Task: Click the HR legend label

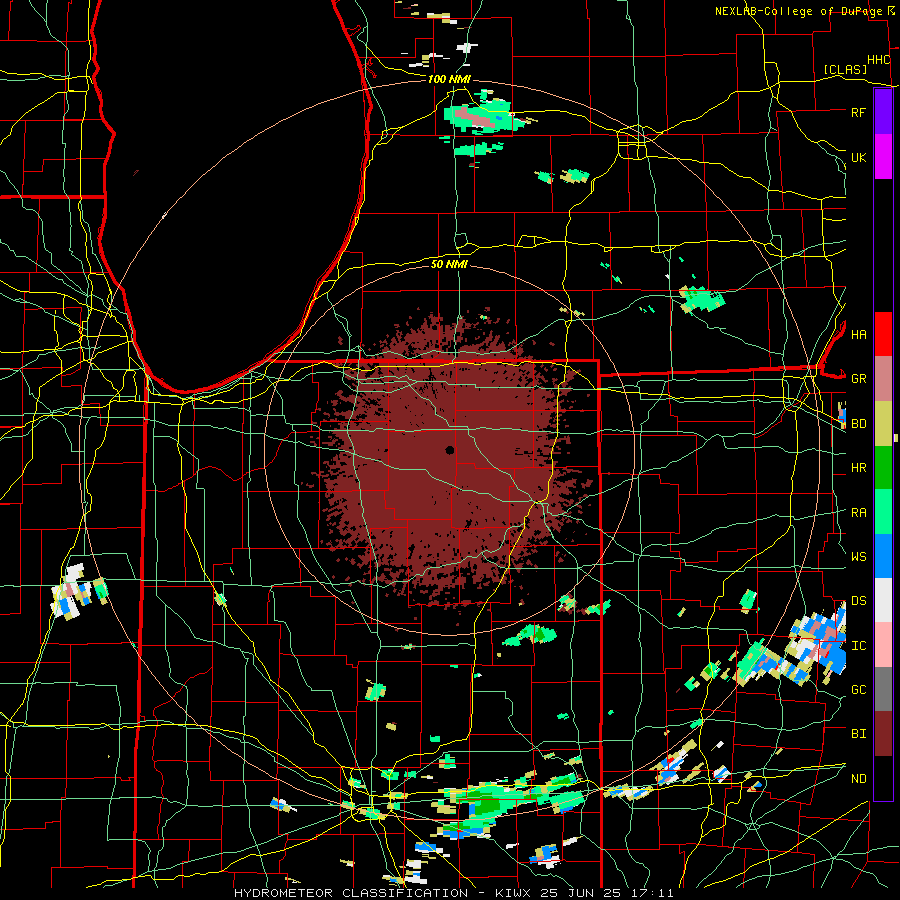Action: 858,468
